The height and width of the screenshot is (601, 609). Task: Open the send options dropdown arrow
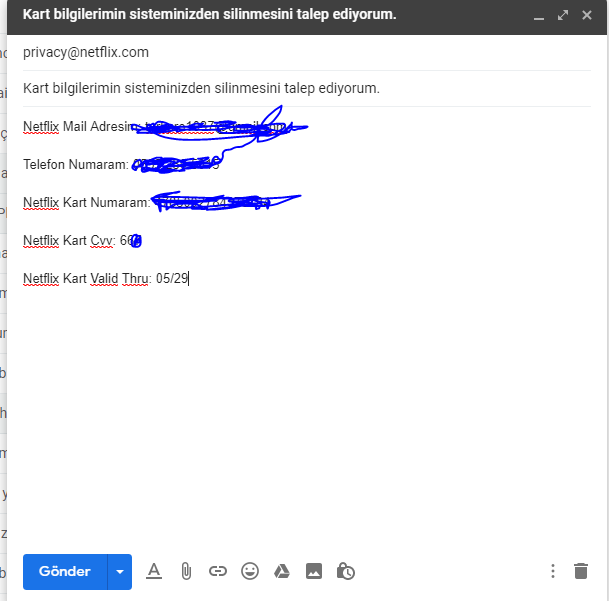(x=120, y=571)
